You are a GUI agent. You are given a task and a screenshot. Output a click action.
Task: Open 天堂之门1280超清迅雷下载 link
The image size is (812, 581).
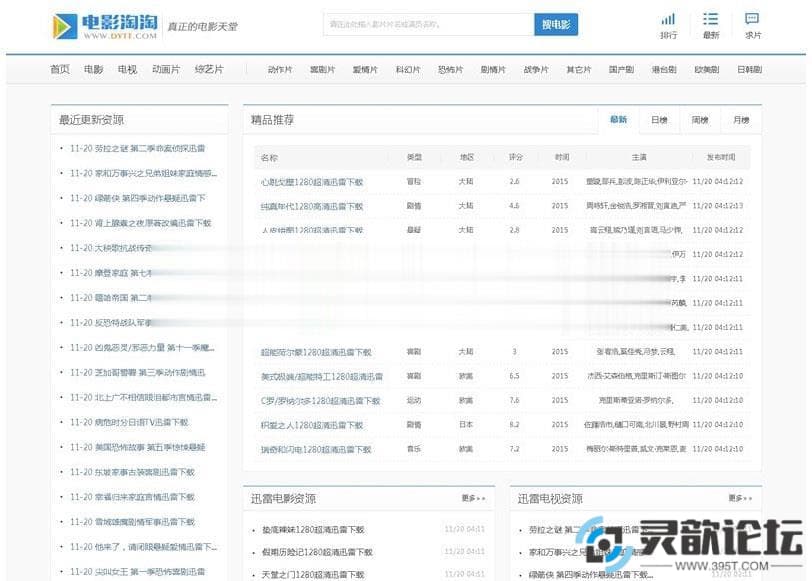coord(313,574)
